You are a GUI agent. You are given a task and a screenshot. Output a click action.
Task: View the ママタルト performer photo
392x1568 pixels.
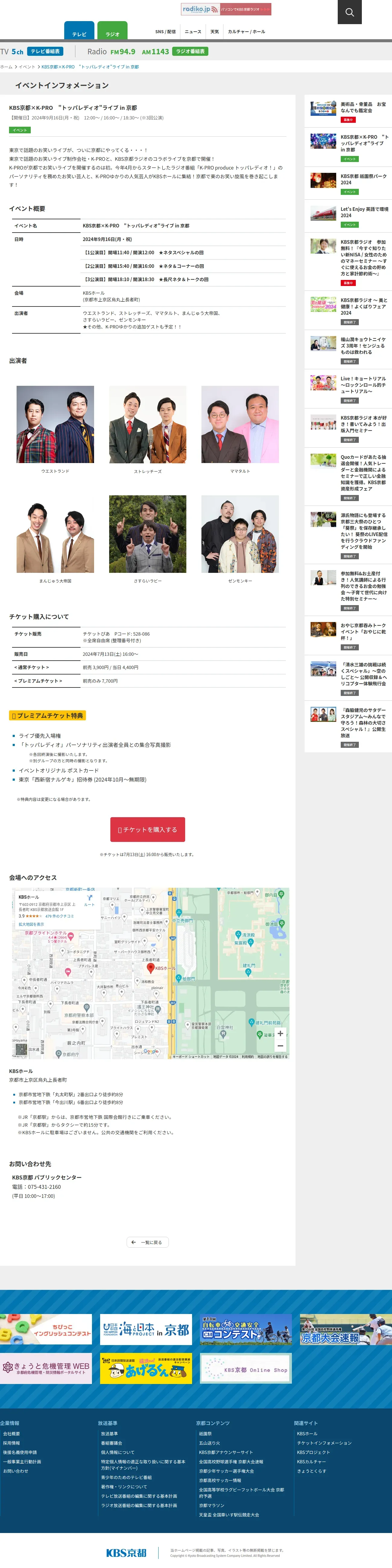point(240,424)
